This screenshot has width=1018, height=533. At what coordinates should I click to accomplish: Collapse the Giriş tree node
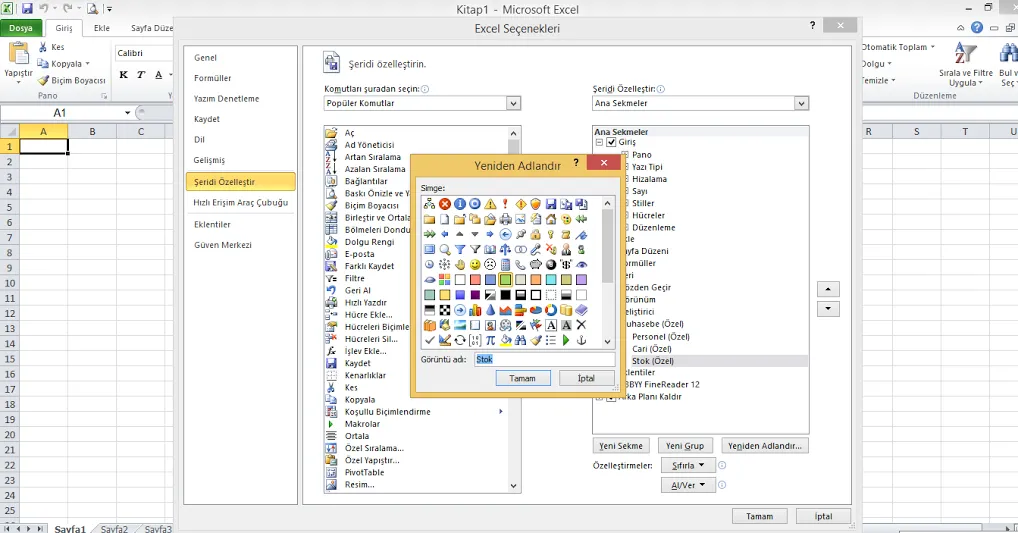pos(599,143)
